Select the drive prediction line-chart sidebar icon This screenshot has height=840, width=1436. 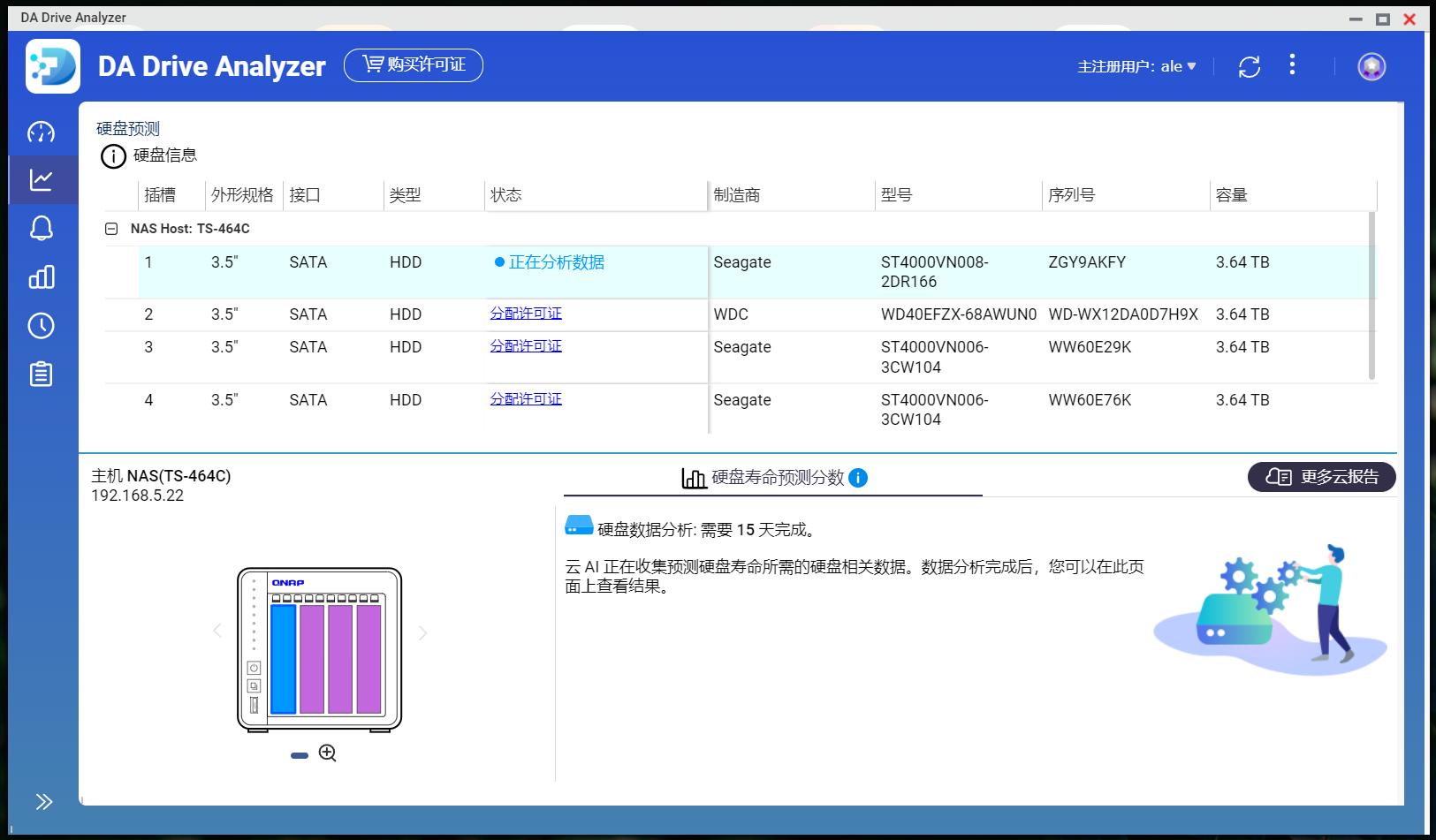click(42, 179)
